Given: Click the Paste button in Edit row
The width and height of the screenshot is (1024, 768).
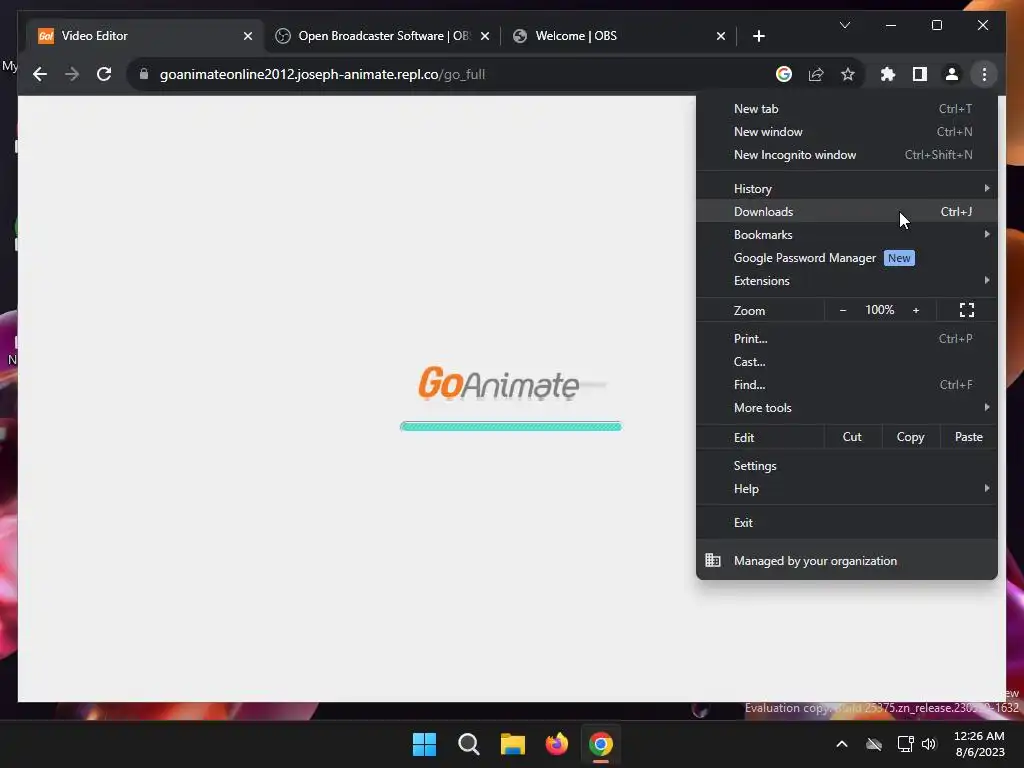Looking at the screenshot, I should tap(968, 437).
